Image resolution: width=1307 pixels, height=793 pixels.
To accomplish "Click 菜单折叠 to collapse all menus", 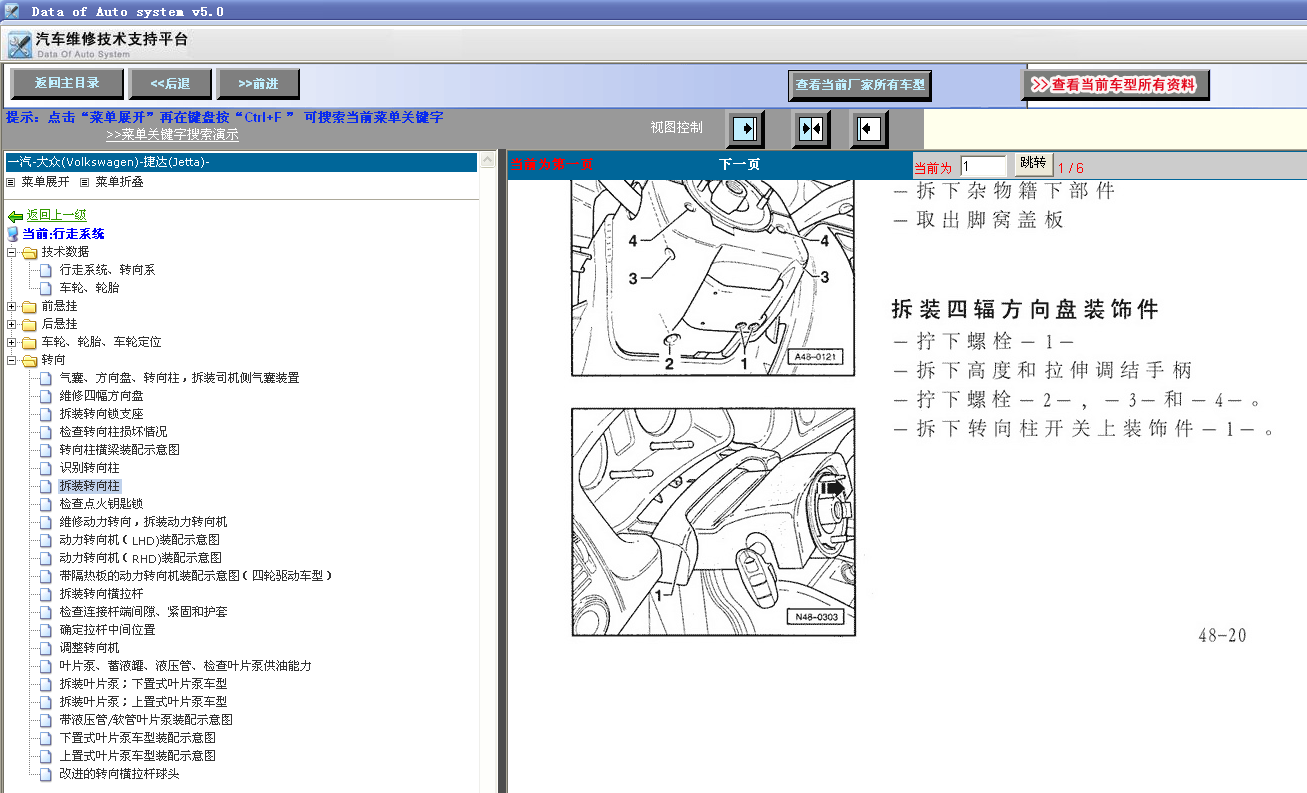I will click(120, 182).
